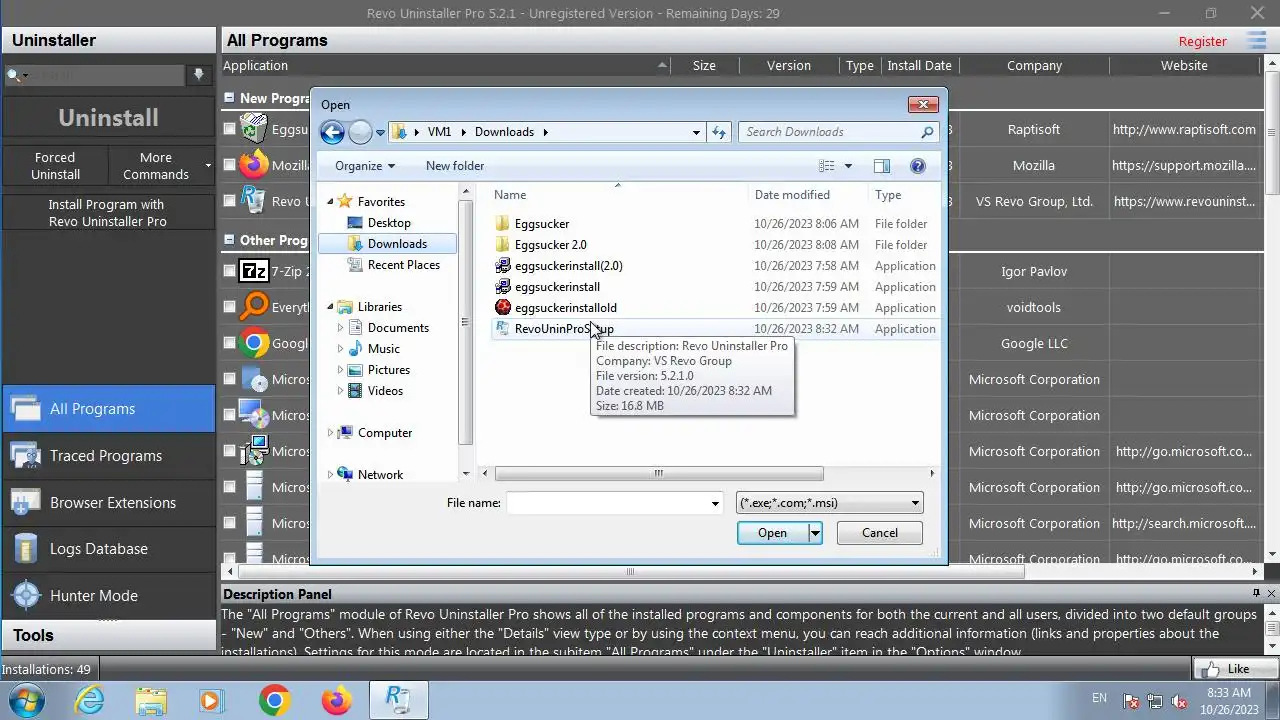The image size is (1280, 720).
Task: Click in the File name field
Action: (x=607, y=503)
